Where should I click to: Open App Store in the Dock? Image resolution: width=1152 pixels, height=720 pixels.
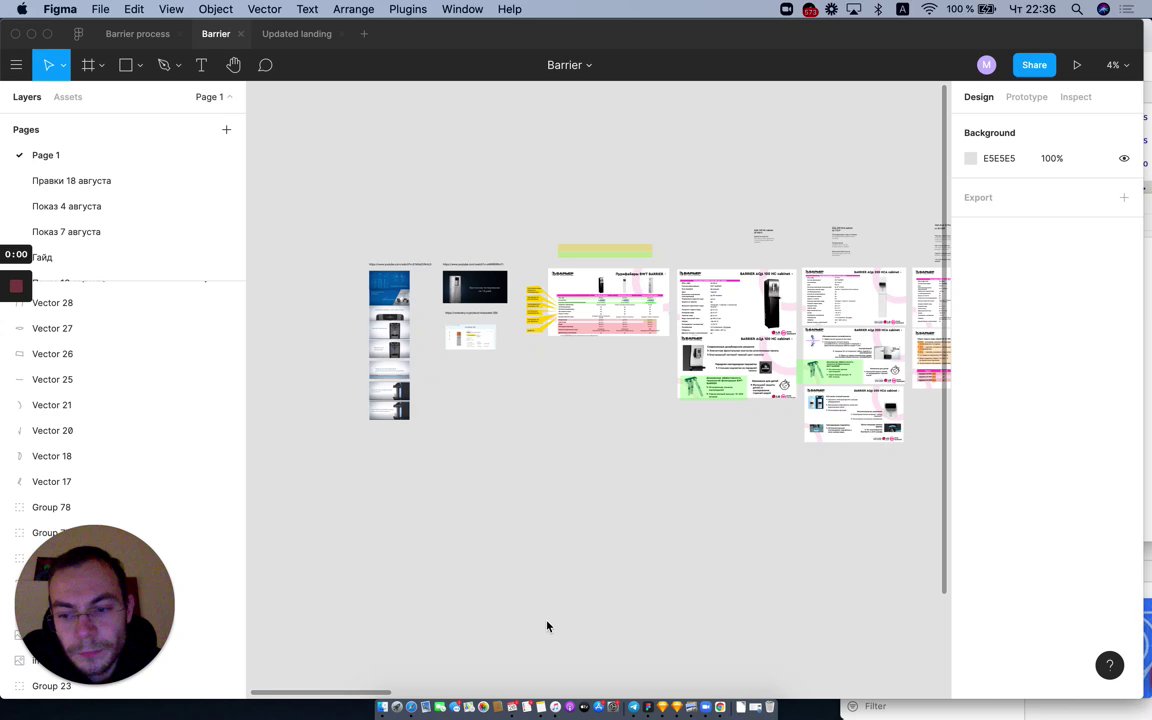(598, 707)
